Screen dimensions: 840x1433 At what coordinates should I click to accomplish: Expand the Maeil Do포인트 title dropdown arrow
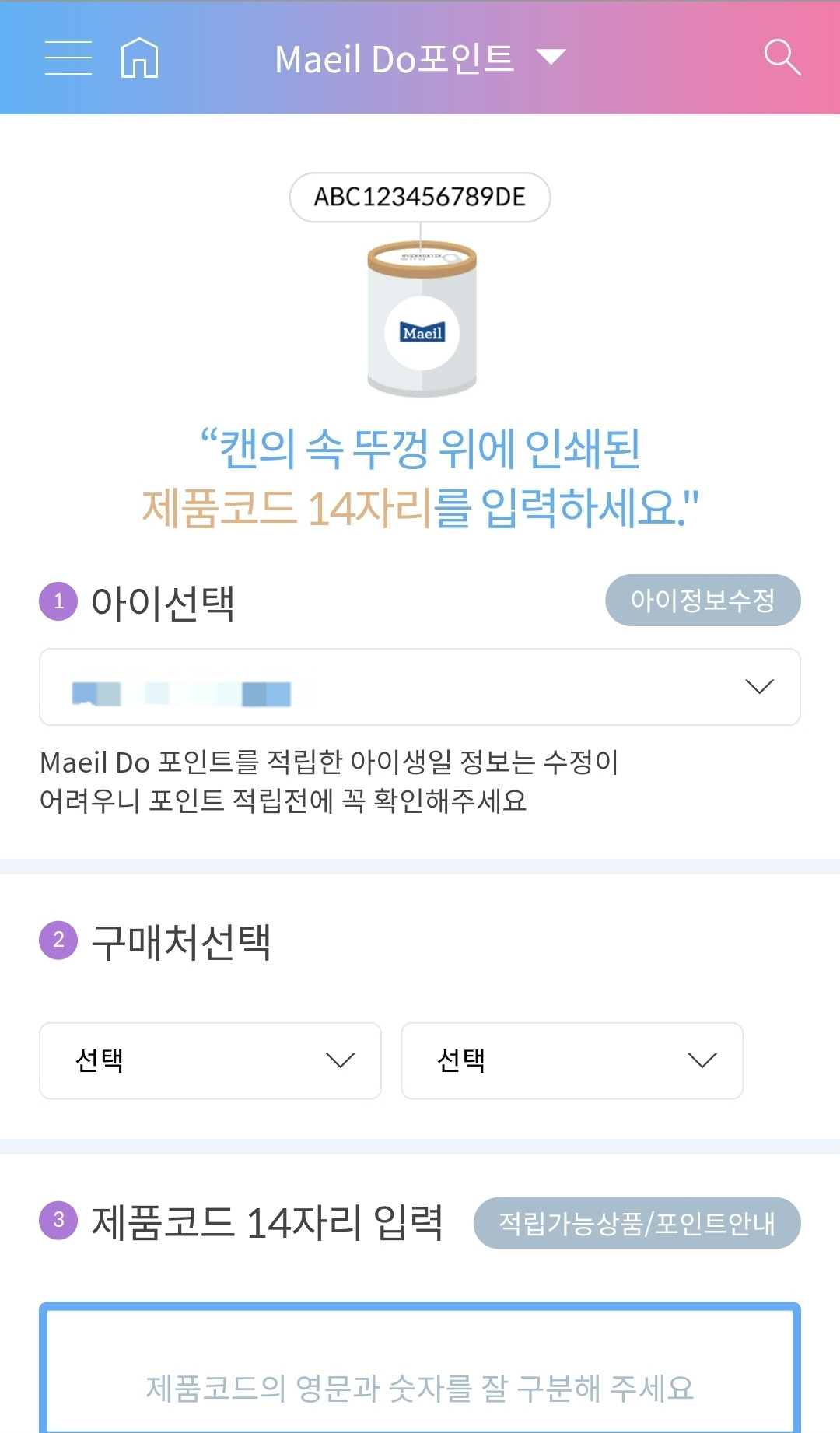pos(551,57)
